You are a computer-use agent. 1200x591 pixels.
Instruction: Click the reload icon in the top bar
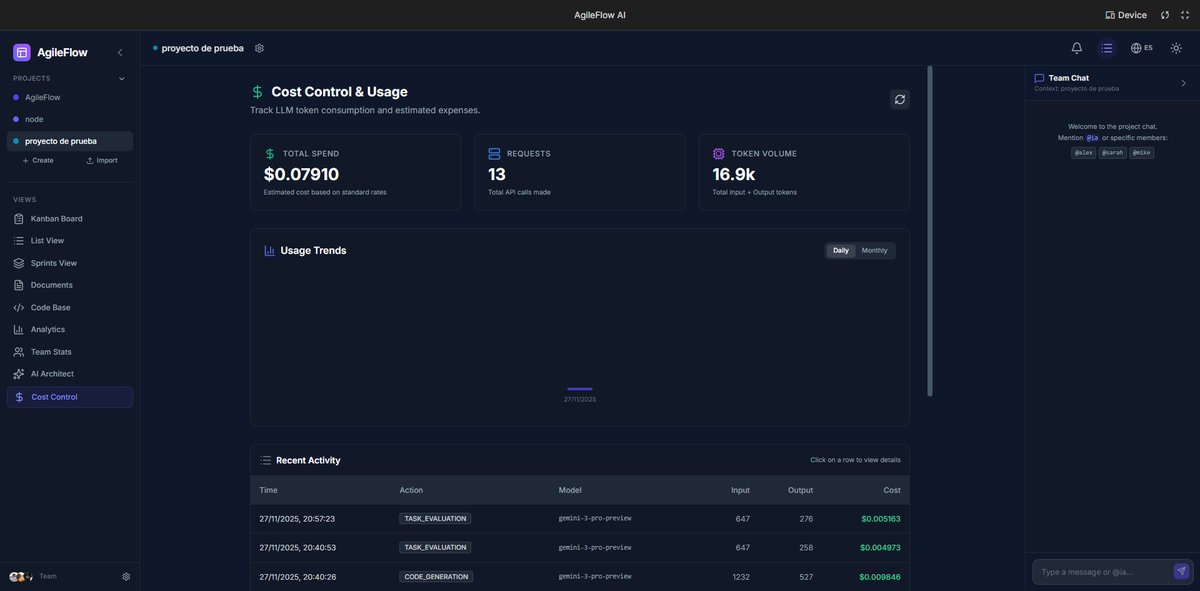point(1165,15)
